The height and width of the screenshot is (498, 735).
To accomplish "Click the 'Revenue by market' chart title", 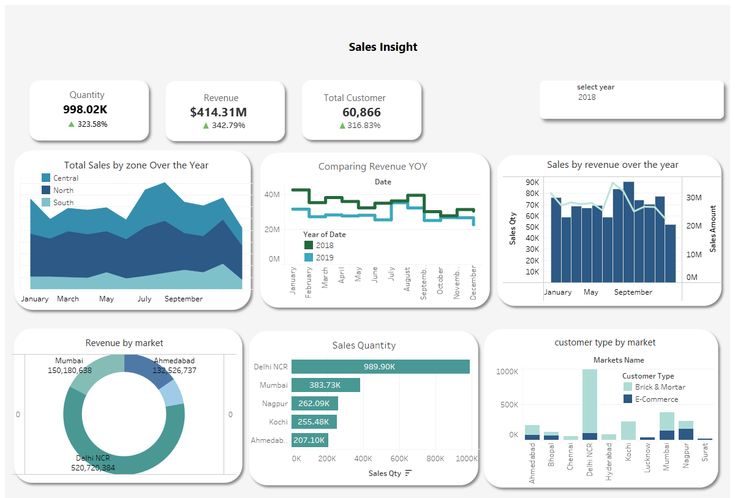I will point(124,343).
